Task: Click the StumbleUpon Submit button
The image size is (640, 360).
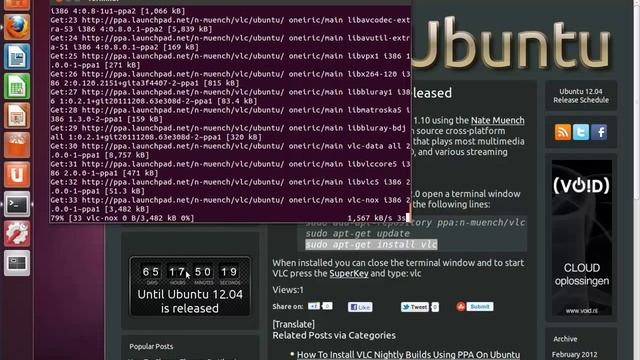Action: [475, 307]
